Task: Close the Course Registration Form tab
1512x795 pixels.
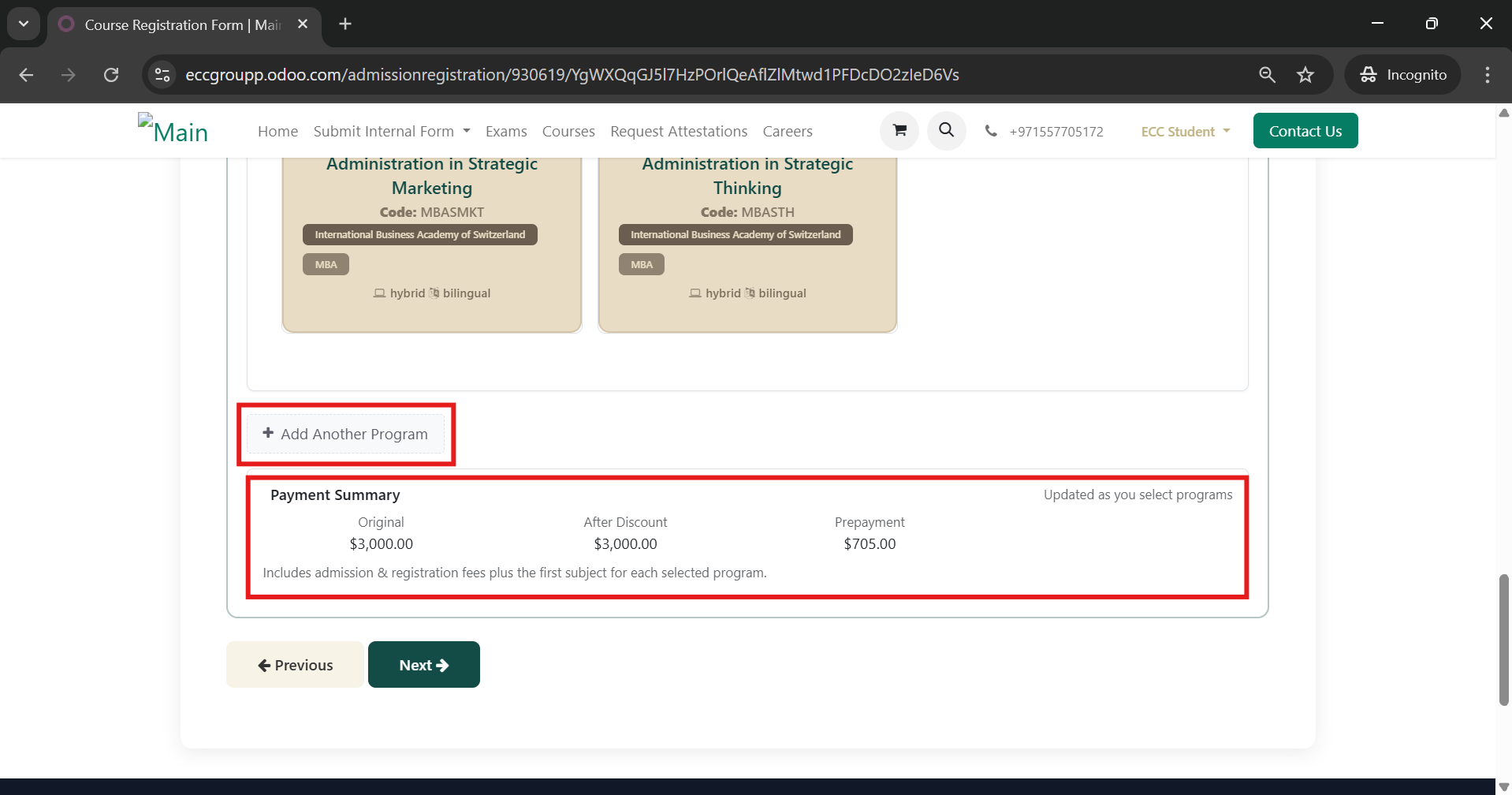Action: pos(303,24)
